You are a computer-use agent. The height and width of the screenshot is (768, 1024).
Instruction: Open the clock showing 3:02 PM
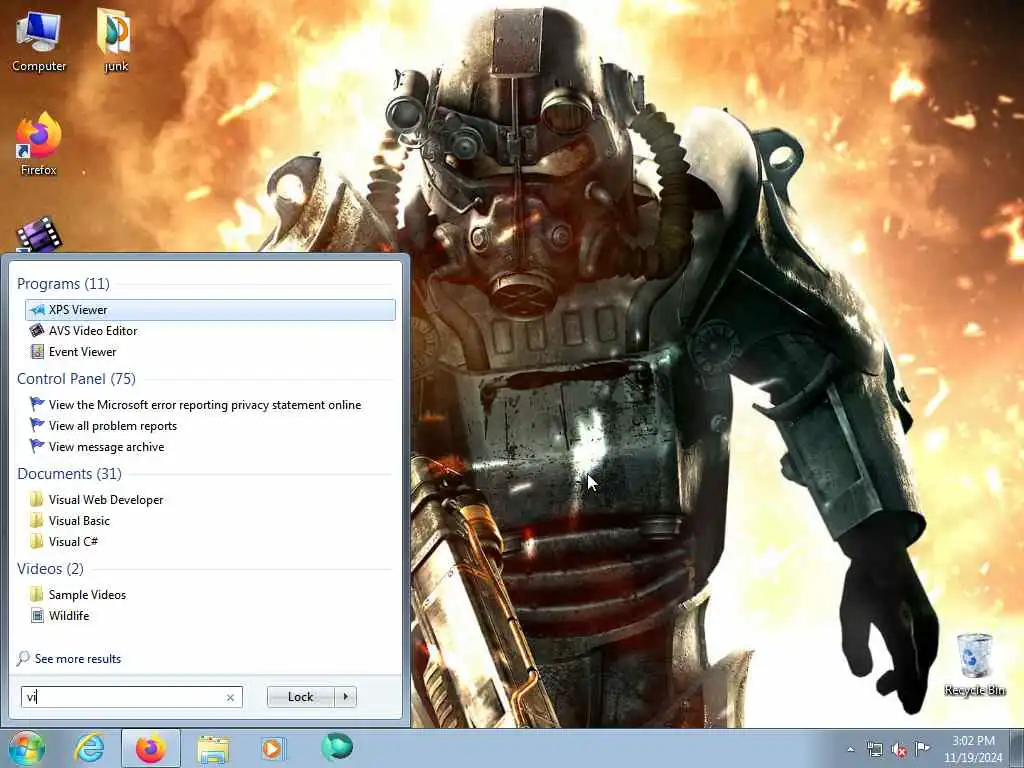(x=973, y=749)
